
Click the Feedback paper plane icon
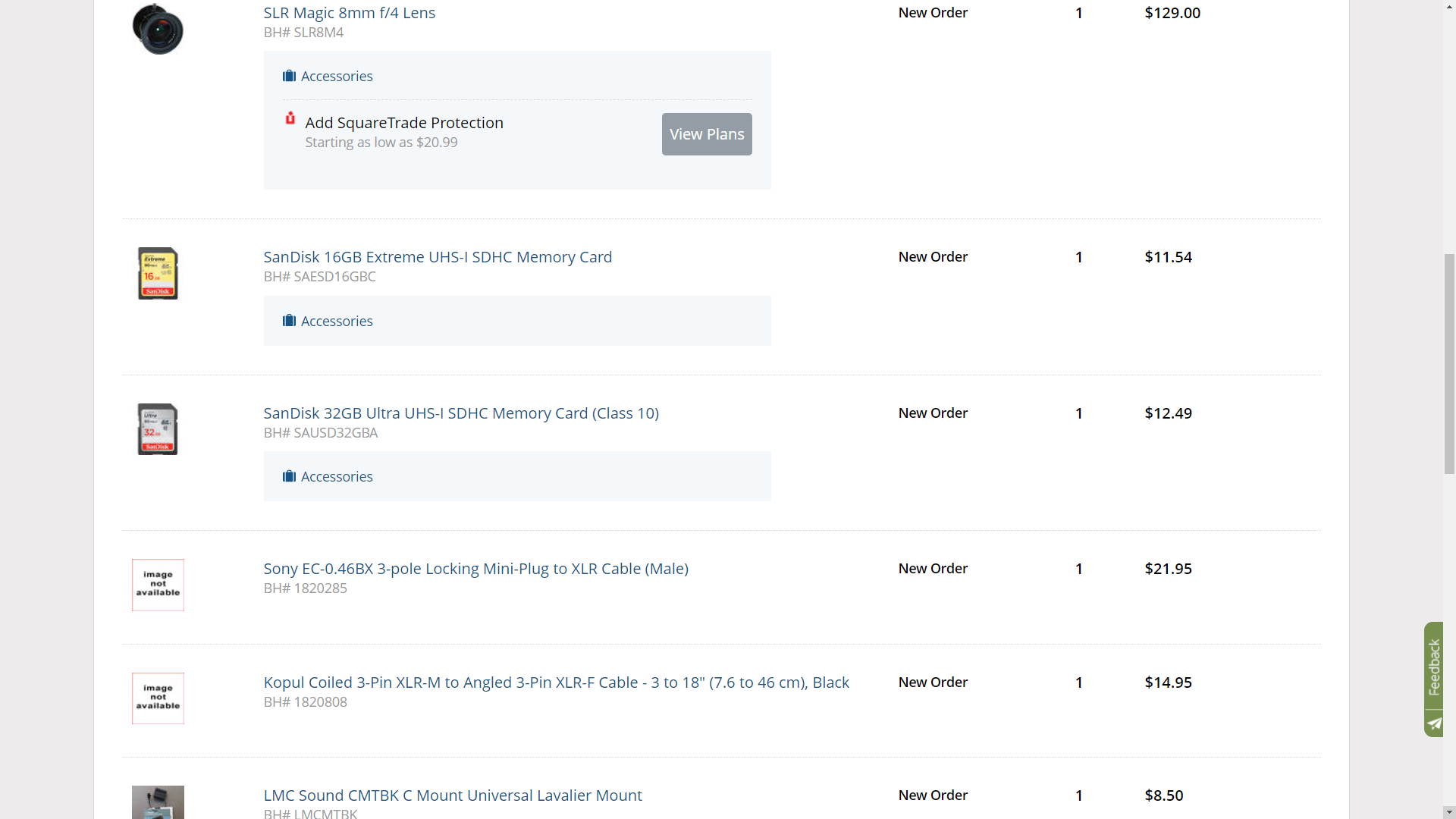(1433, 723)
